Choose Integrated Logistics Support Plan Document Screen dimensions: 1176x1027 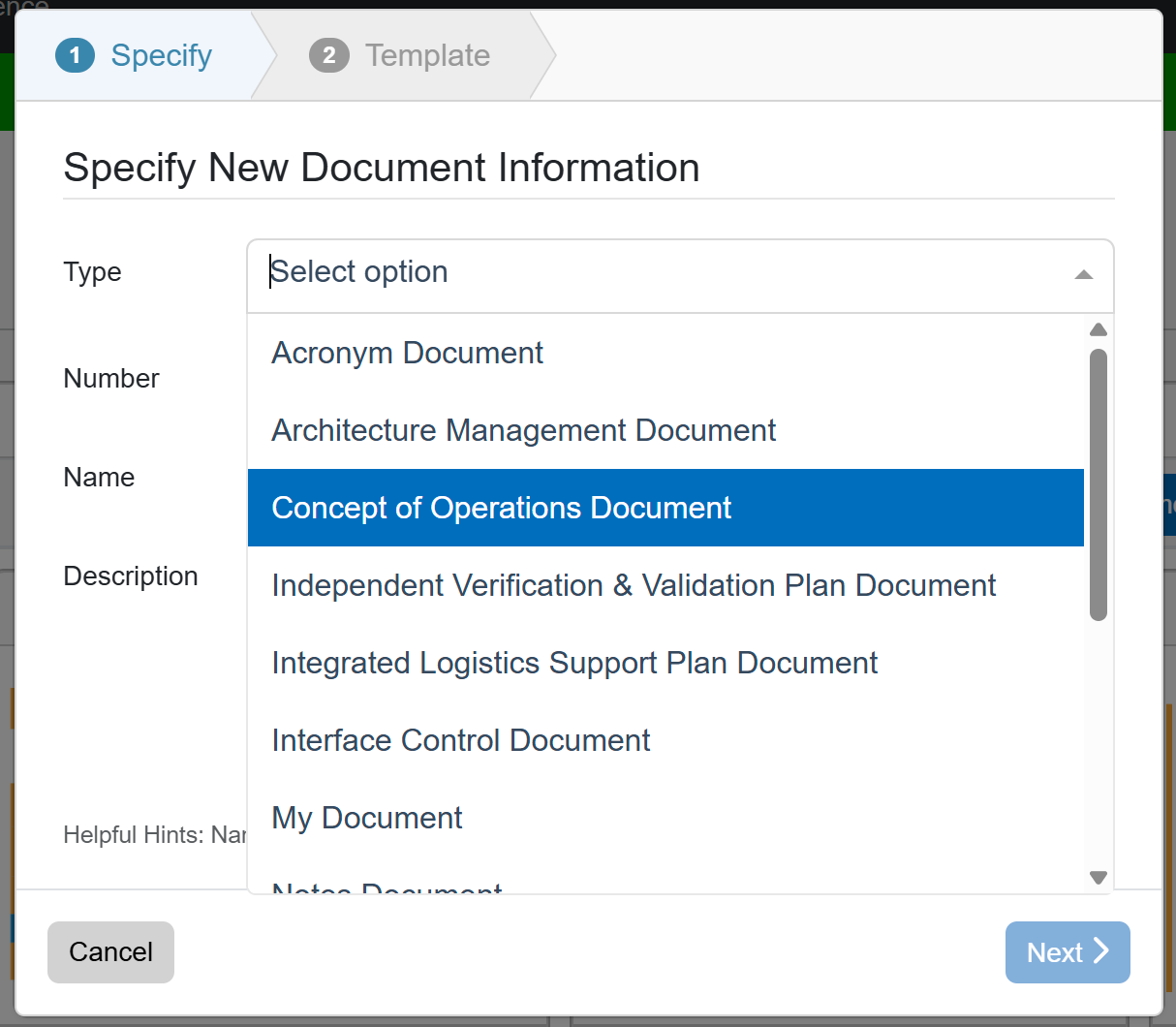point(574,663)
